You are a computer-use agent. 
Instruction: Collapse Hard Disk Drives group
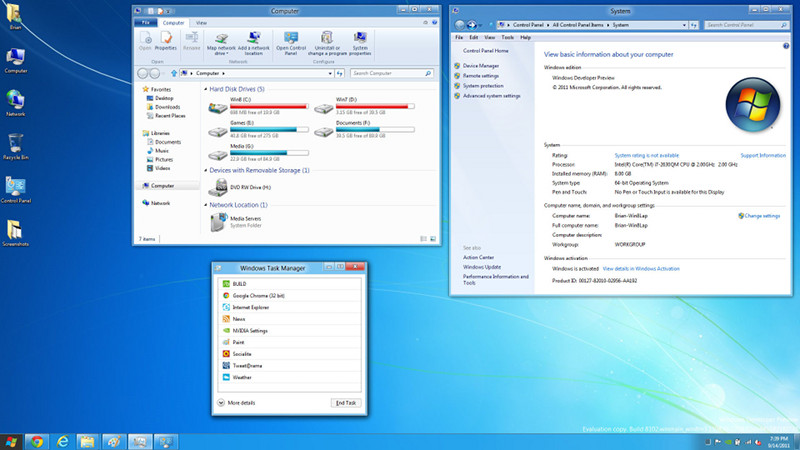[x=206, y=89]
